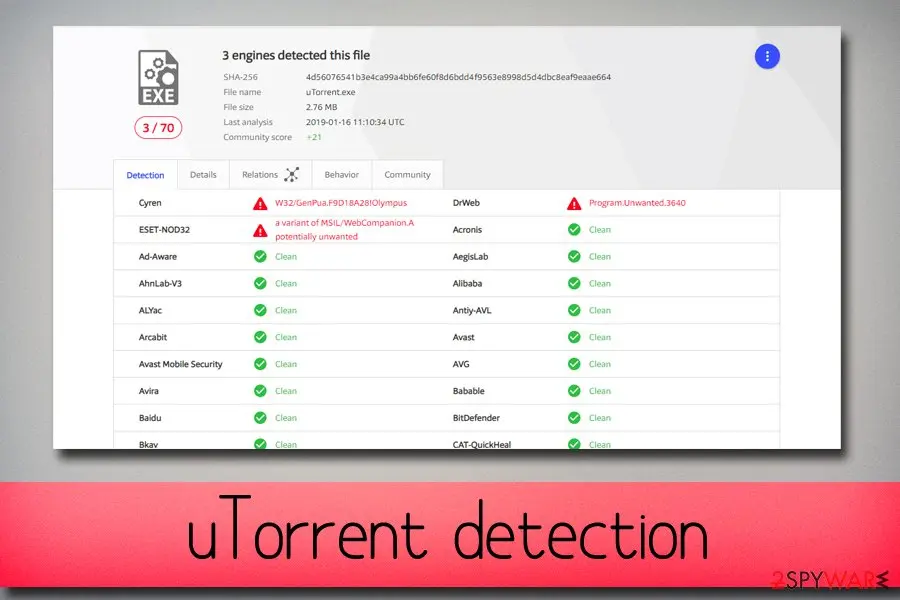Click BitDefender green check icon
900x600 pixels.
click(574, 418)
